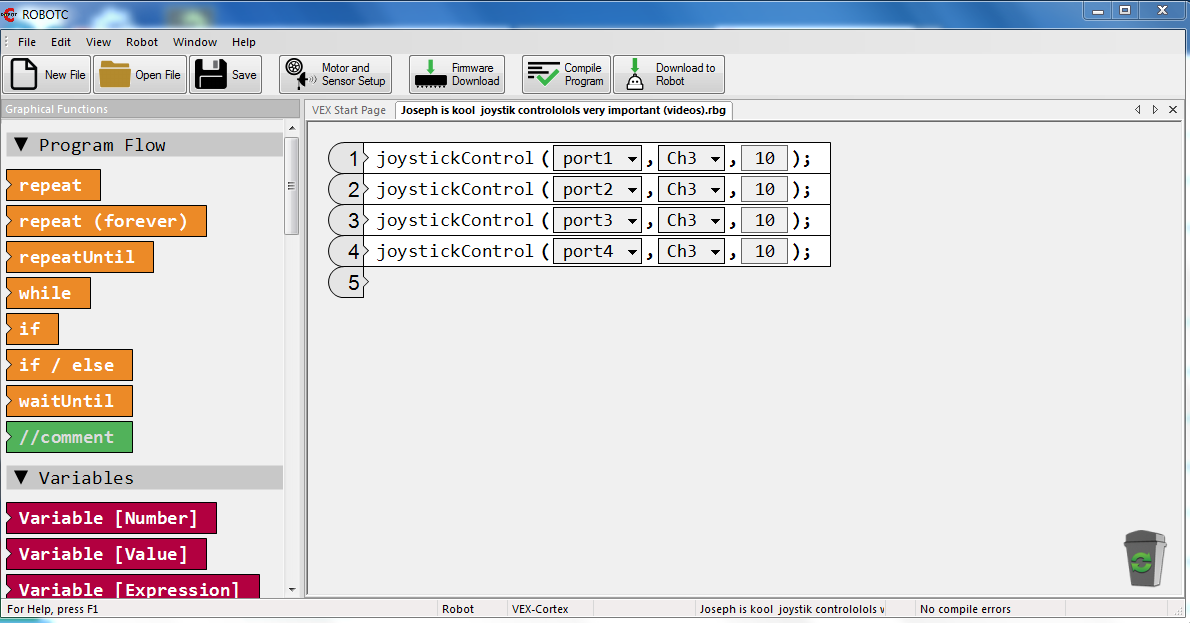Open the Edit menu
The image size is (1190, 623).
coord(61,42)
